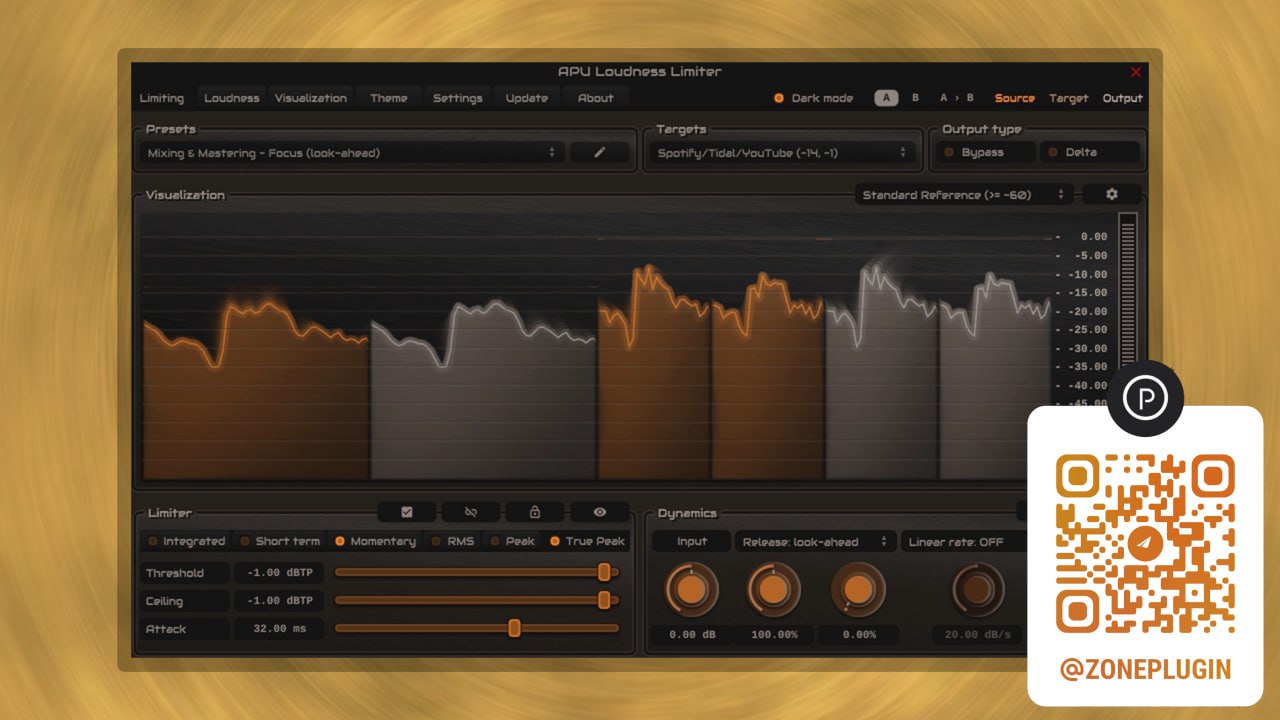Click the knob above the 100.00% value

(x=773, y=590)
